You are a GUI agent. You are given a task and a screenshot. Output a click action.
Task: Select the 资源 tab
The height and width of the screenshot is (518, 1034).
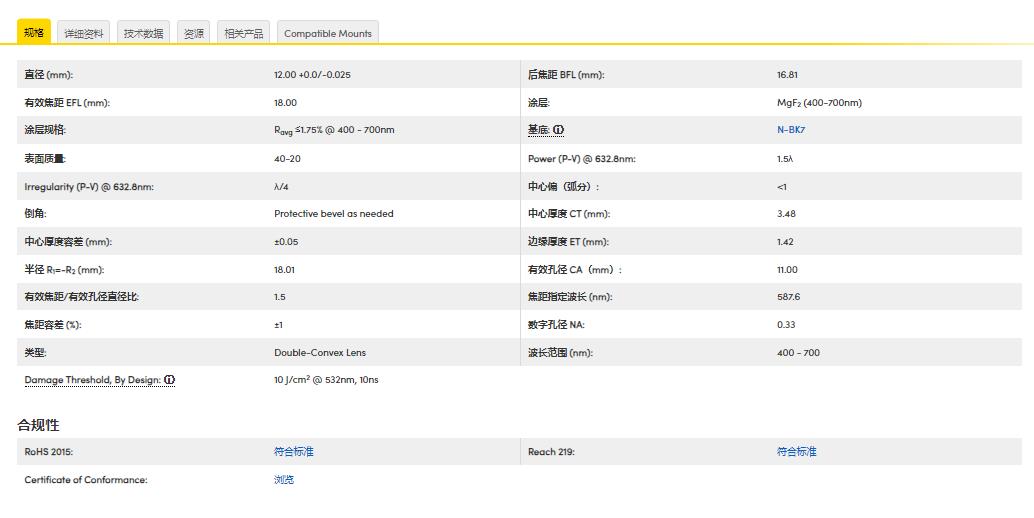tap(194, 33)
